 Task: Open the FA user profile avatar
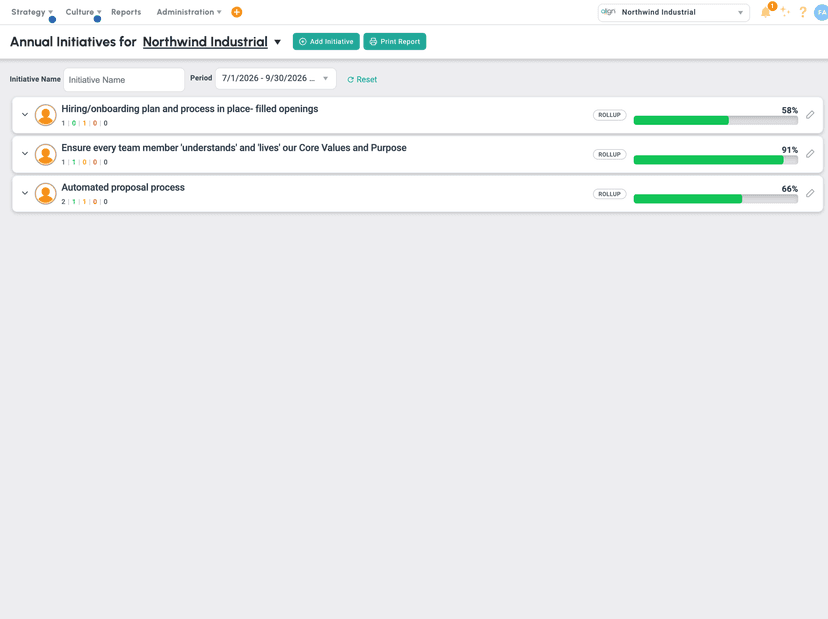[x=821, y=12]
